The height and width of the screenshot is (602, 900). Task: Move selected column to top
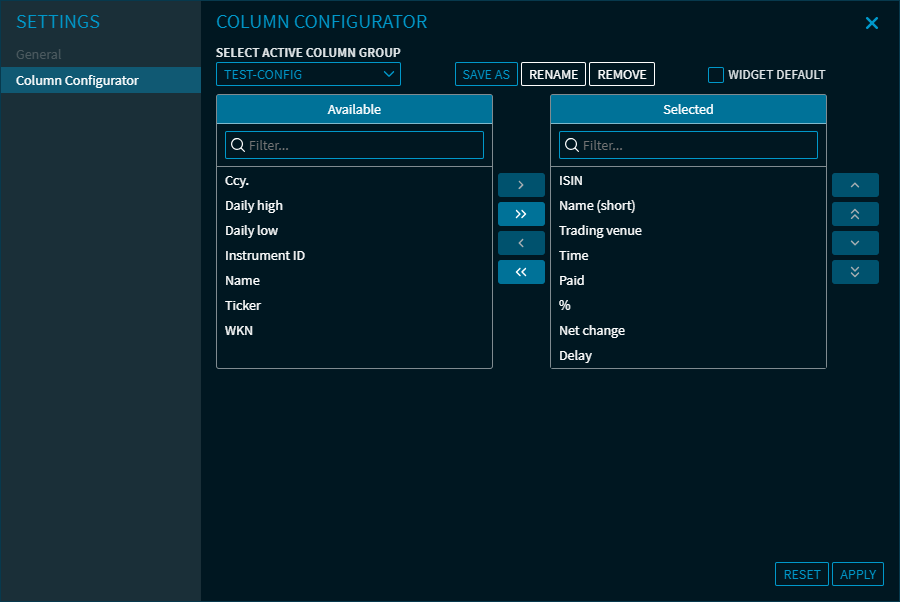(855, 214)
